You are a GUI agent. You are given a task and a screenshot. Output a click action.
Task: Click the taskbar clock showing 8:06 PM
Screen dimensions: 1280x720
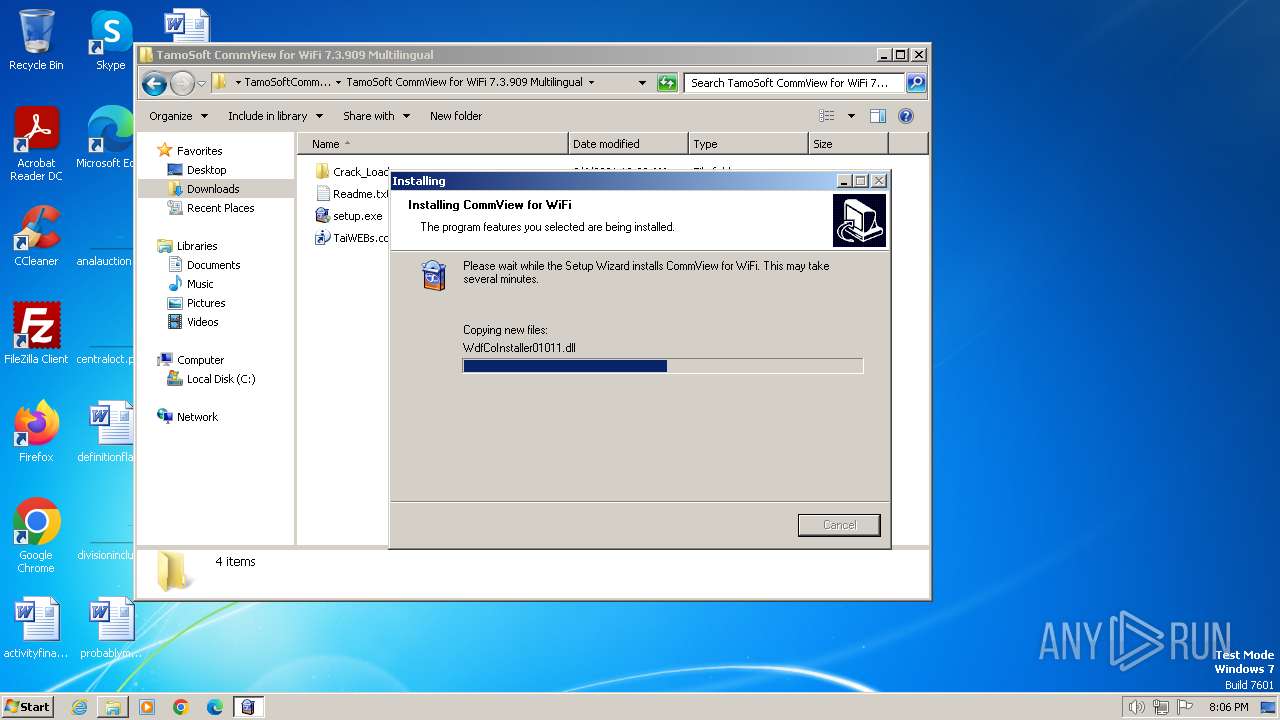coord(1228,707)
